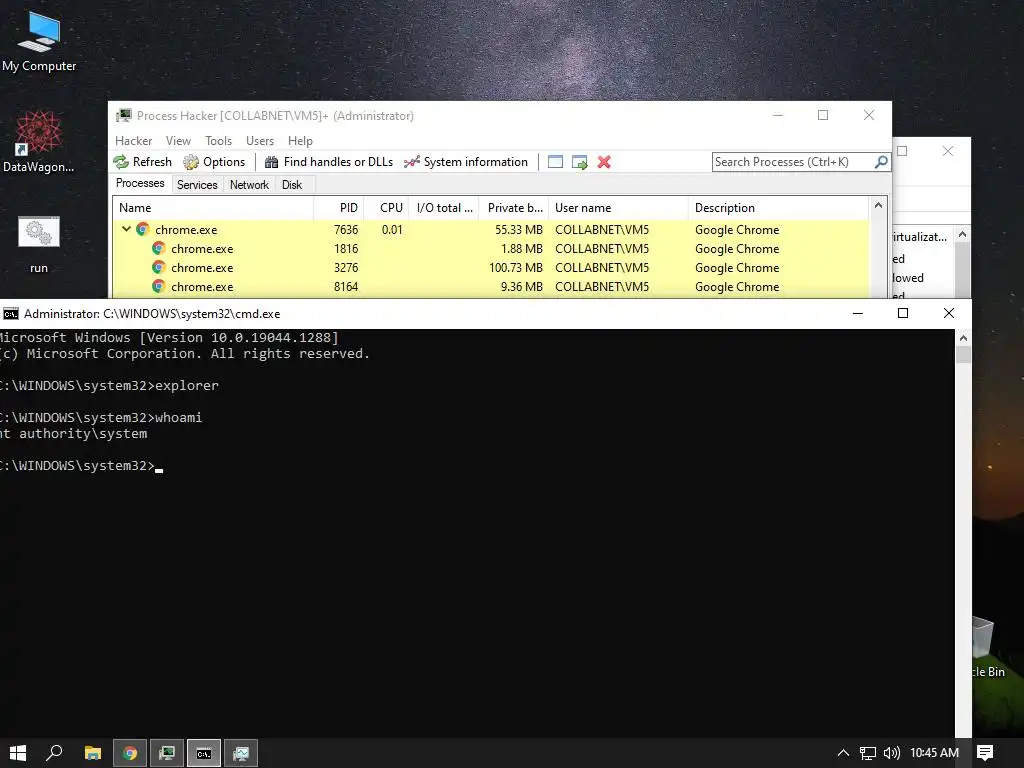The width and height of the screenshot is (1024, 768).
Task: Sort processes by PID column
Action: 339,208
